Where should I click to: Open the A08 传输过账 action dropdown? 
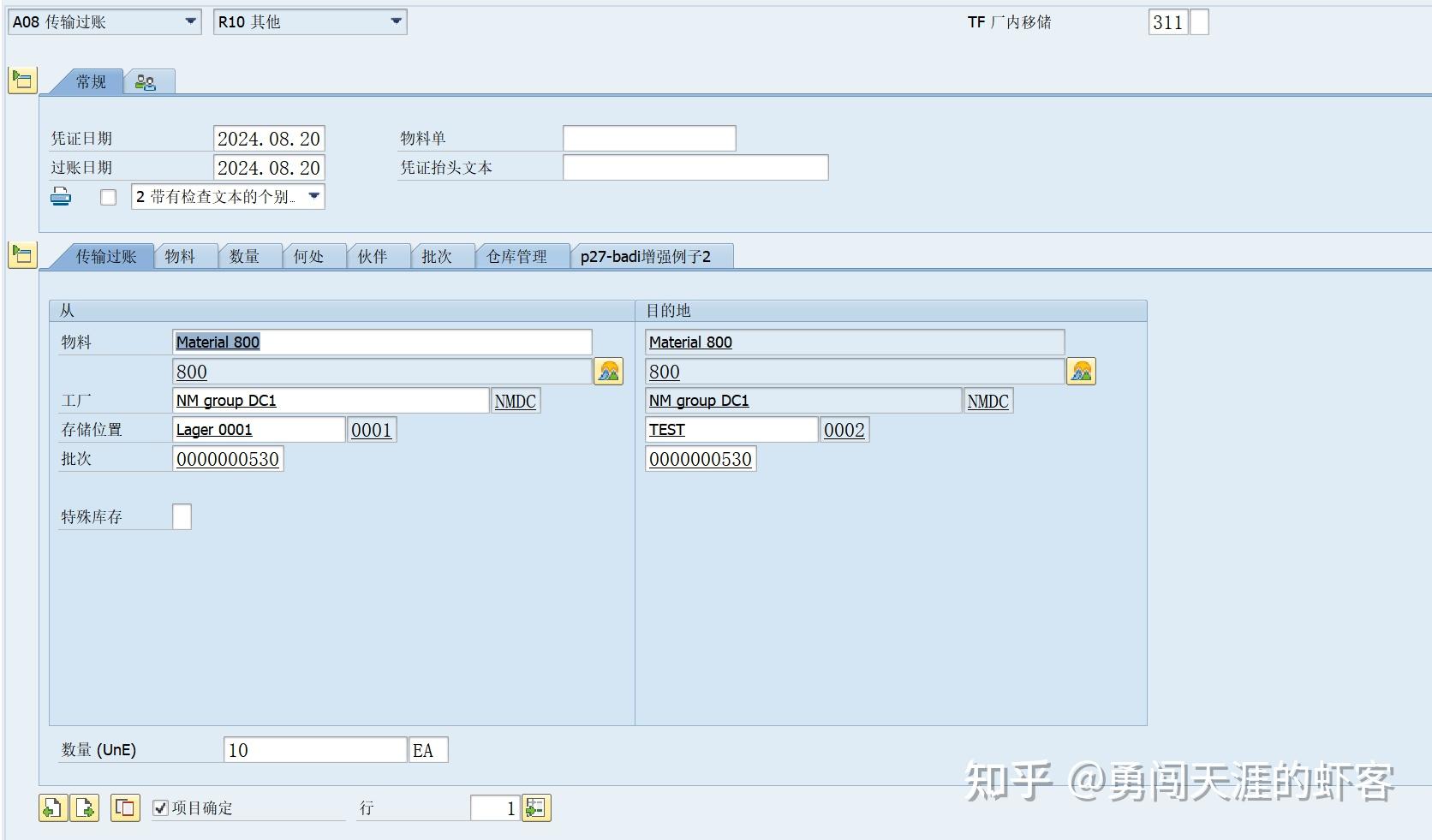coord(192,21)
